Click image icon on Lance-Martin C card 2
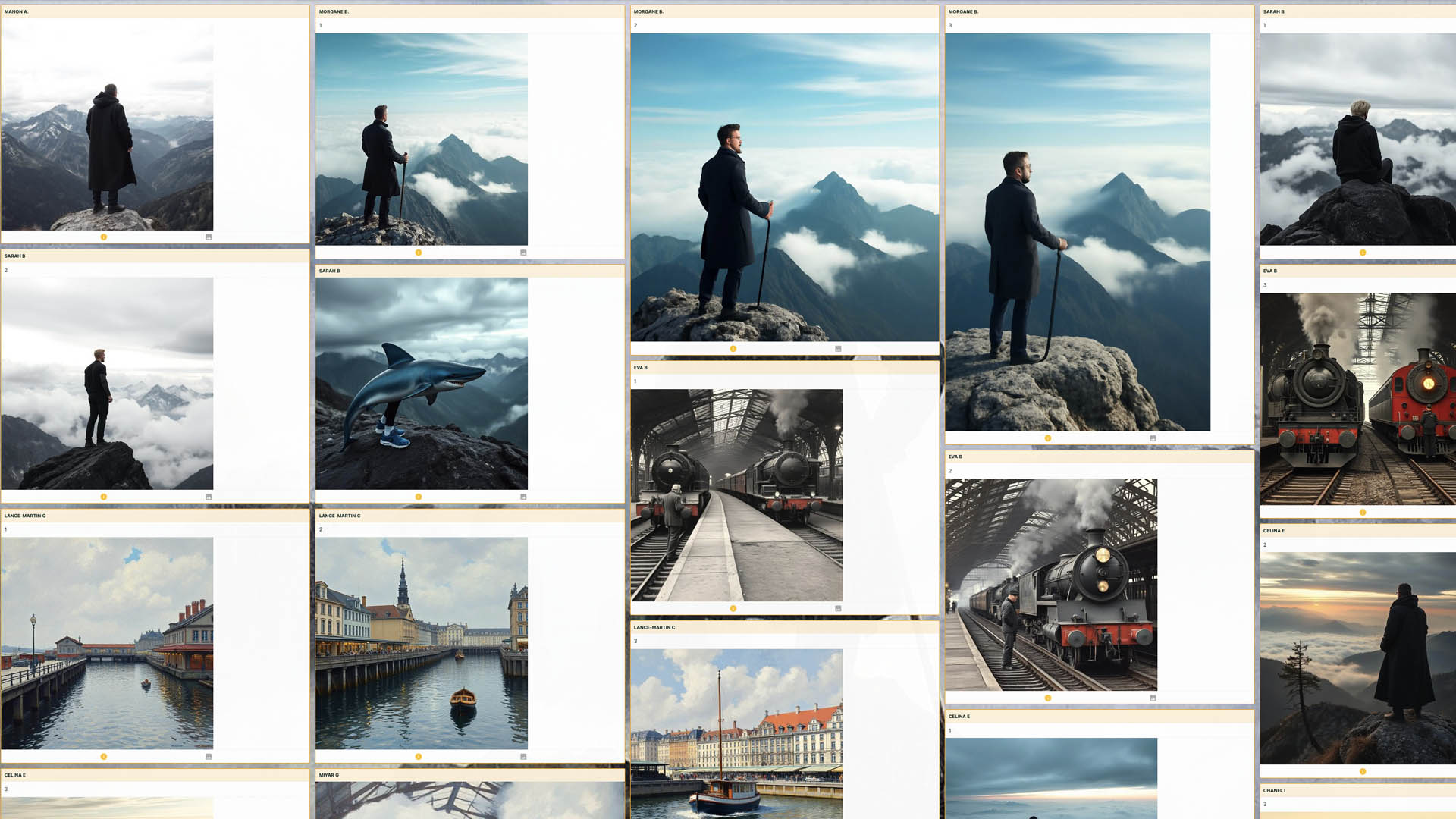The height and width of the screenshot is (819, 1456). tap(523, 757)
